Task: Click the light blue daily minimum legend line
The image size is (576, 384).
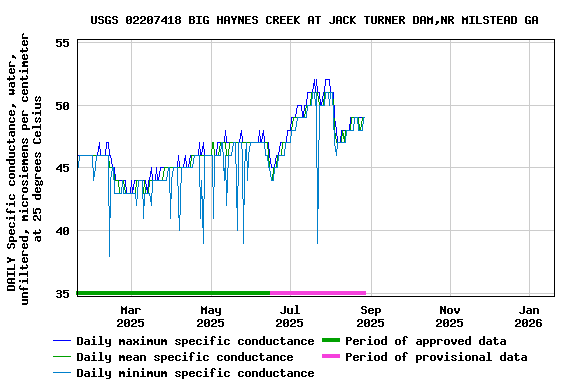Action: pos(62,373)
